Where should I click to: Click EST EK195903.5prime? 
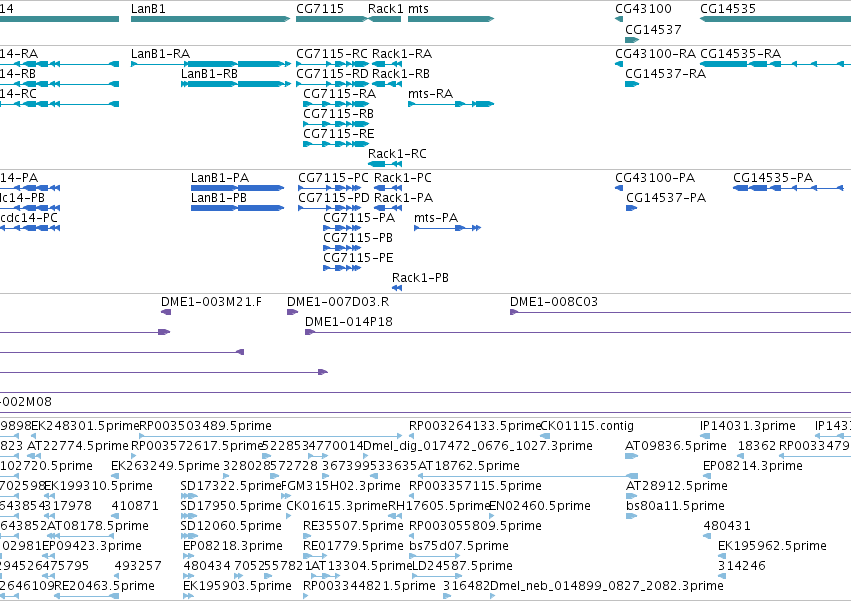[x=188, y=596]
